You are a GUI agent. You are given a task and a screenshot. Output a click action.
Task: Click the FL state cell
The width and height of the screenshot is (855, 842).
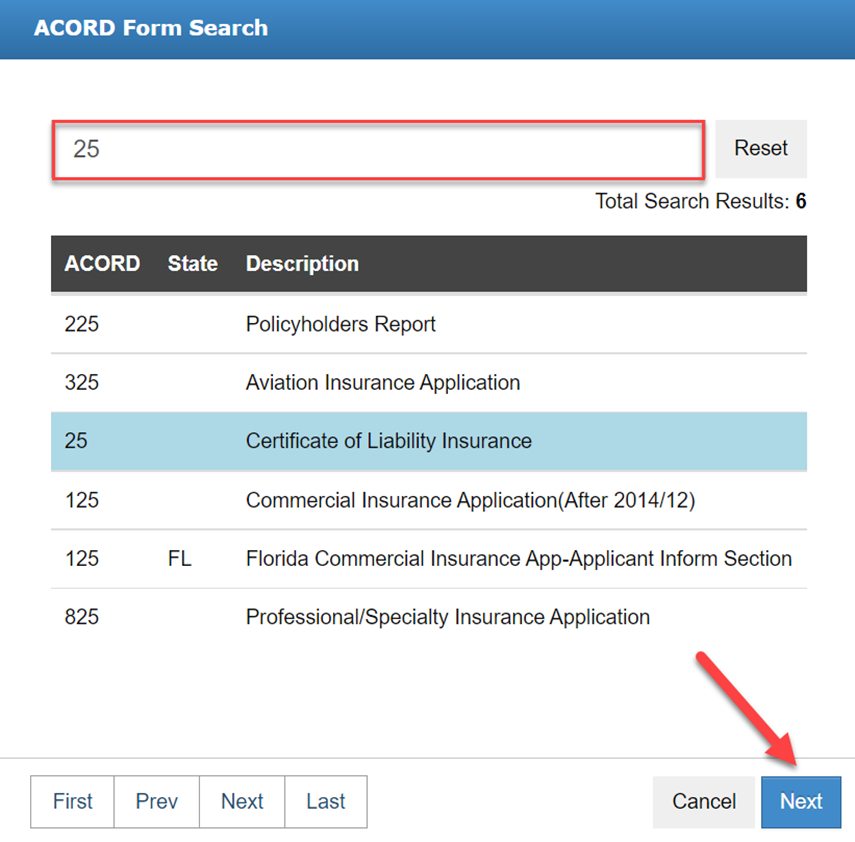pos(180,559)
